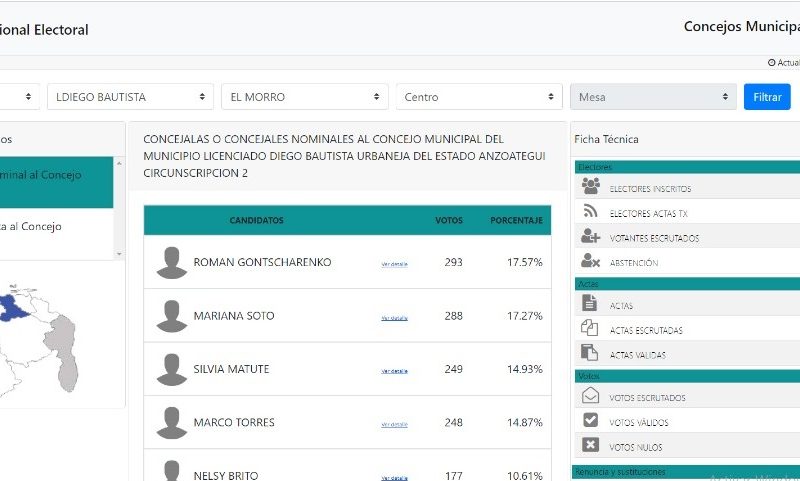Click the Abstención user-x icon
Screen dimensions: 800x481
[590, 261]
